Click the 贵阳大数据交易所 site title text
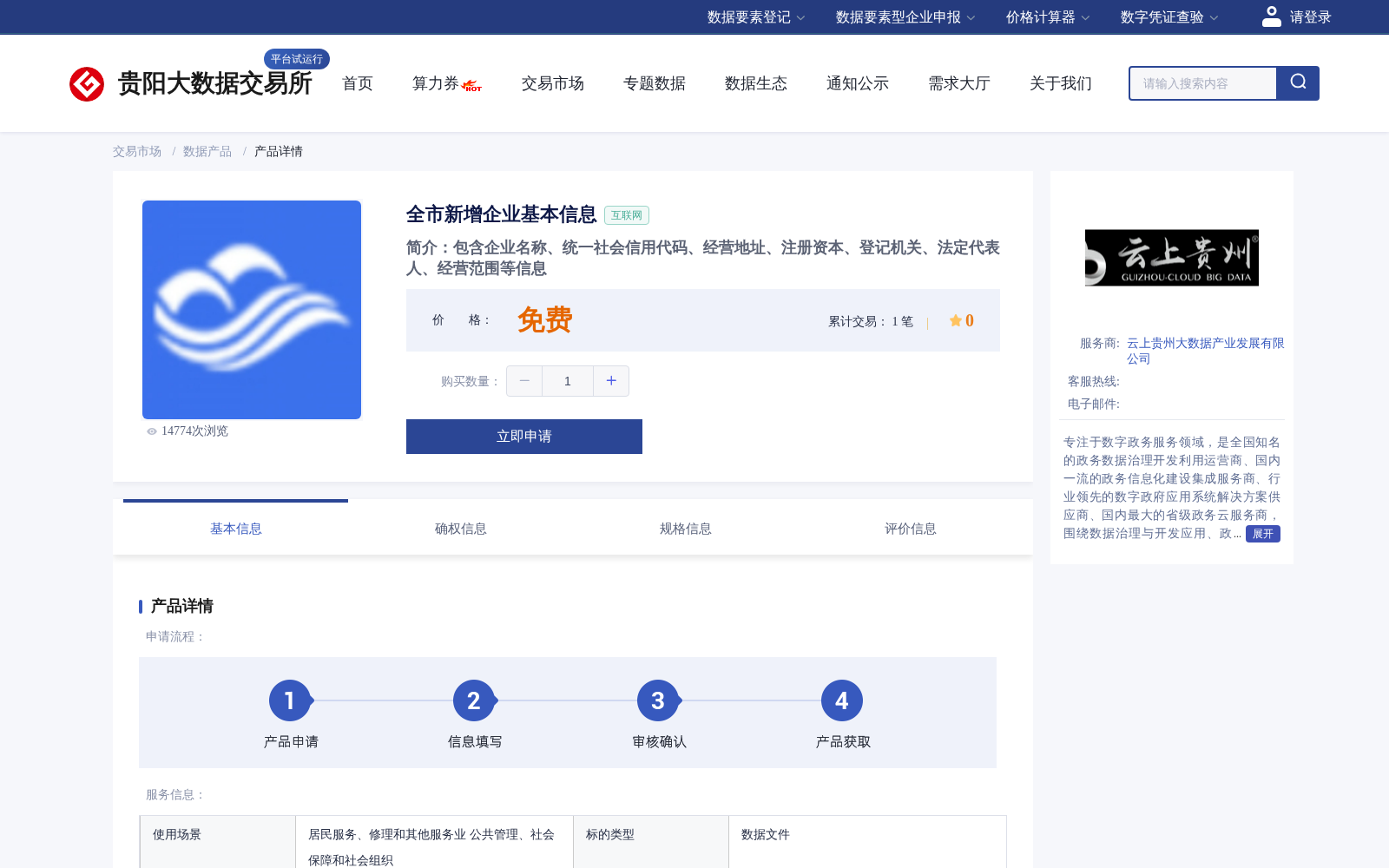1389x868 pixels. click(x=215, y=83)
